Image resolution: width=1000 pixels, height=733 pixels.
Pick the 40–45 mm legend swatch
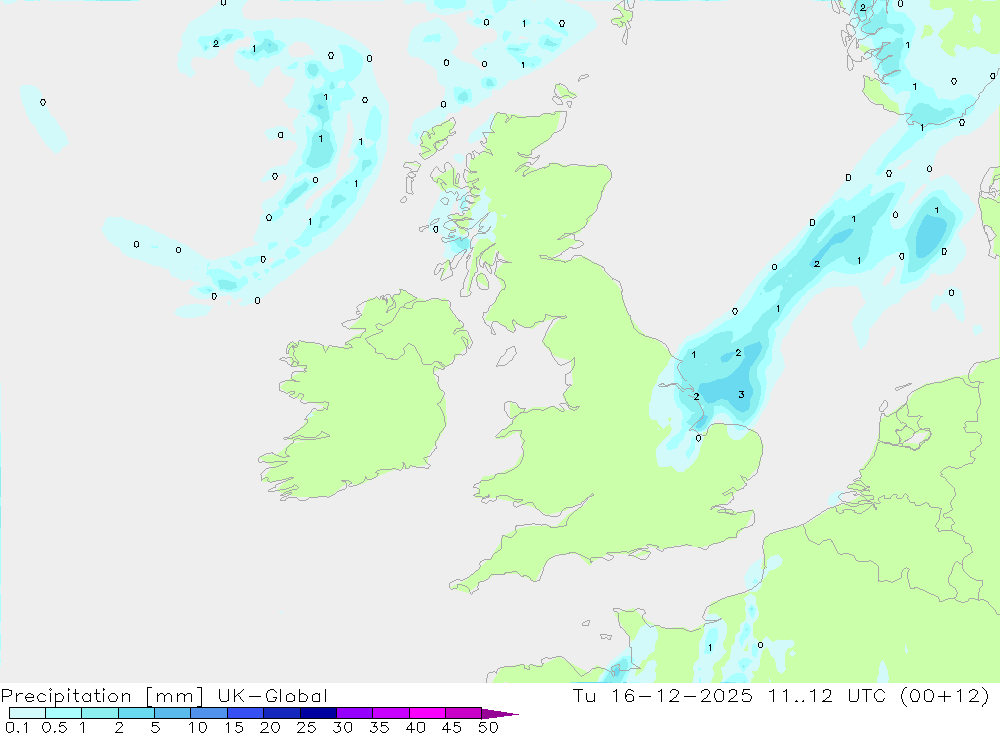(x=427, y=713)
